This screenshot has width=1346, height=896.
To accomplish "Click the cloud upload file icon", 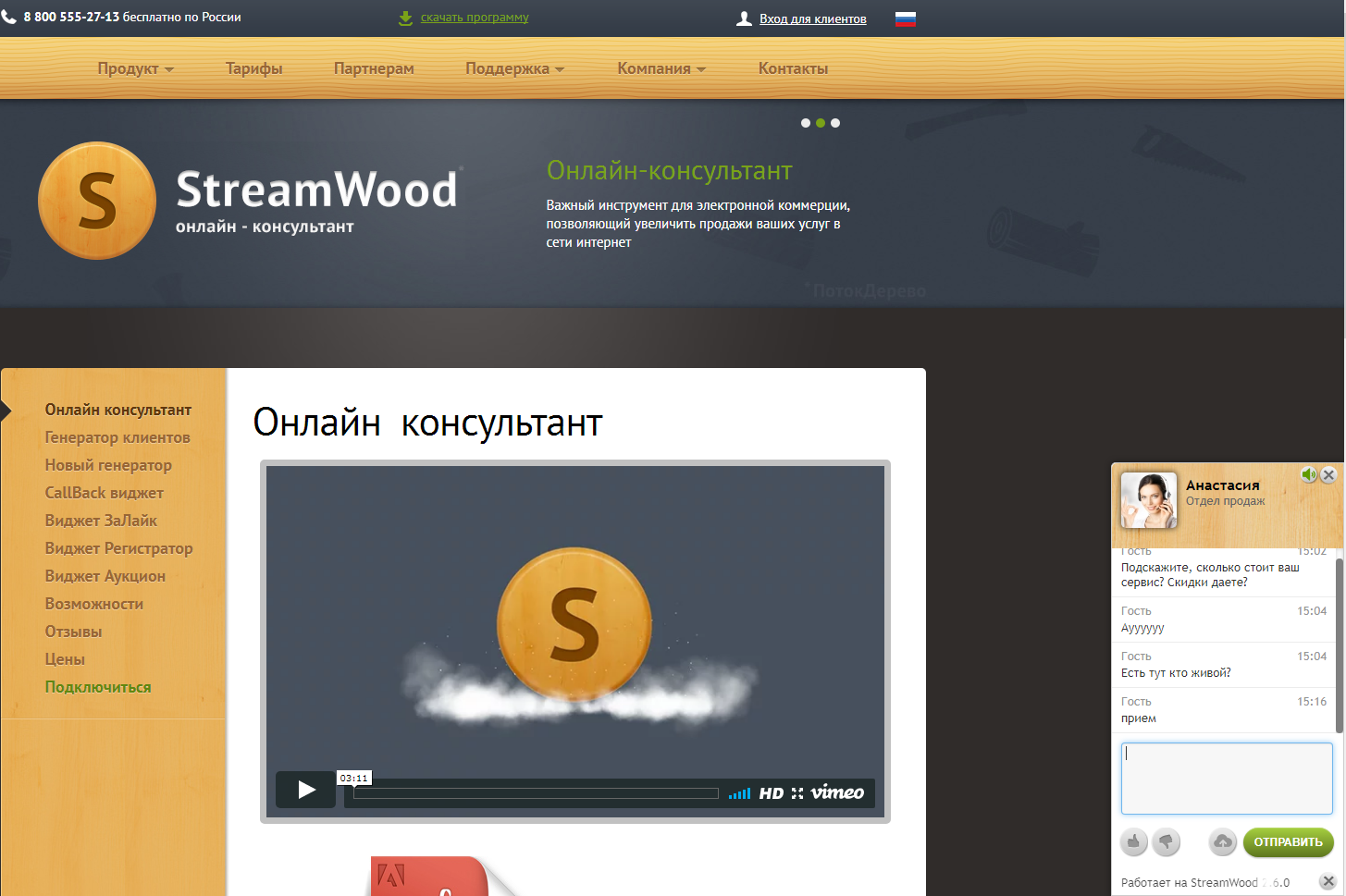I will [x=1223, y=841].
